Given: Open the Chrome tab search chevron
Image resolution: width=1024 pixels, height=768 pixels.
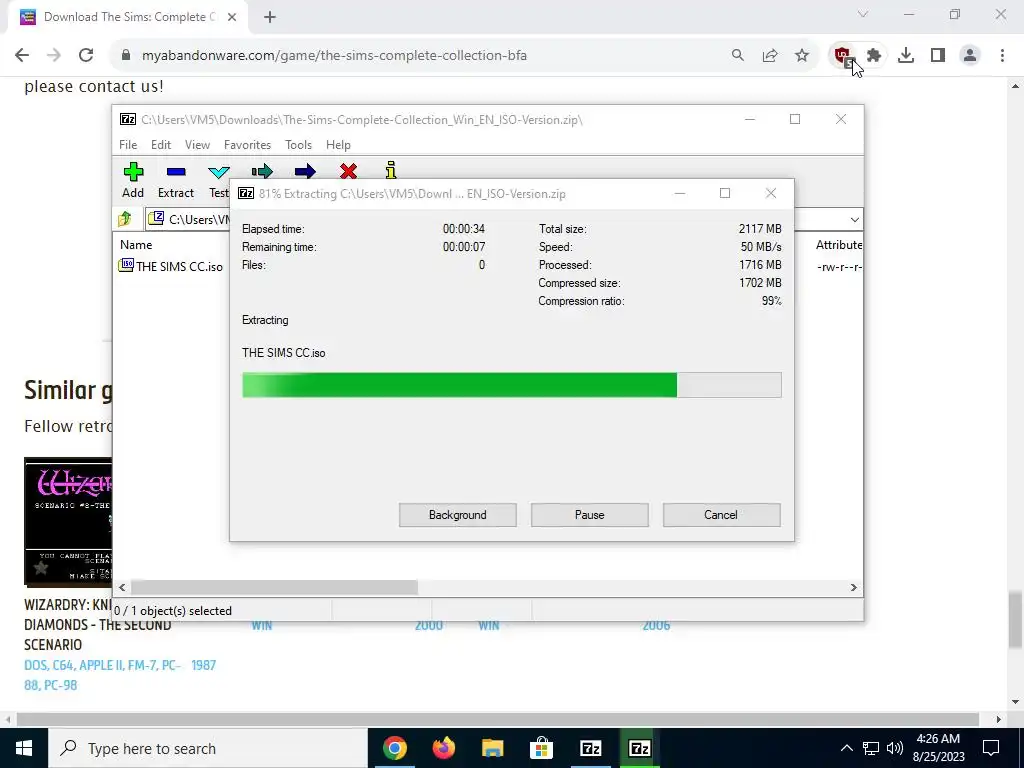Looking at the screenshot, I should (863, 14).
